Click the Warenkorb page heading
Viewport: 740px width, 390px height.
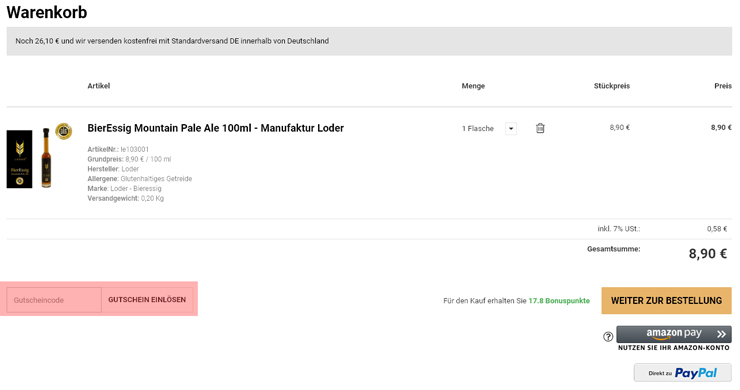[x=47, y=12]
